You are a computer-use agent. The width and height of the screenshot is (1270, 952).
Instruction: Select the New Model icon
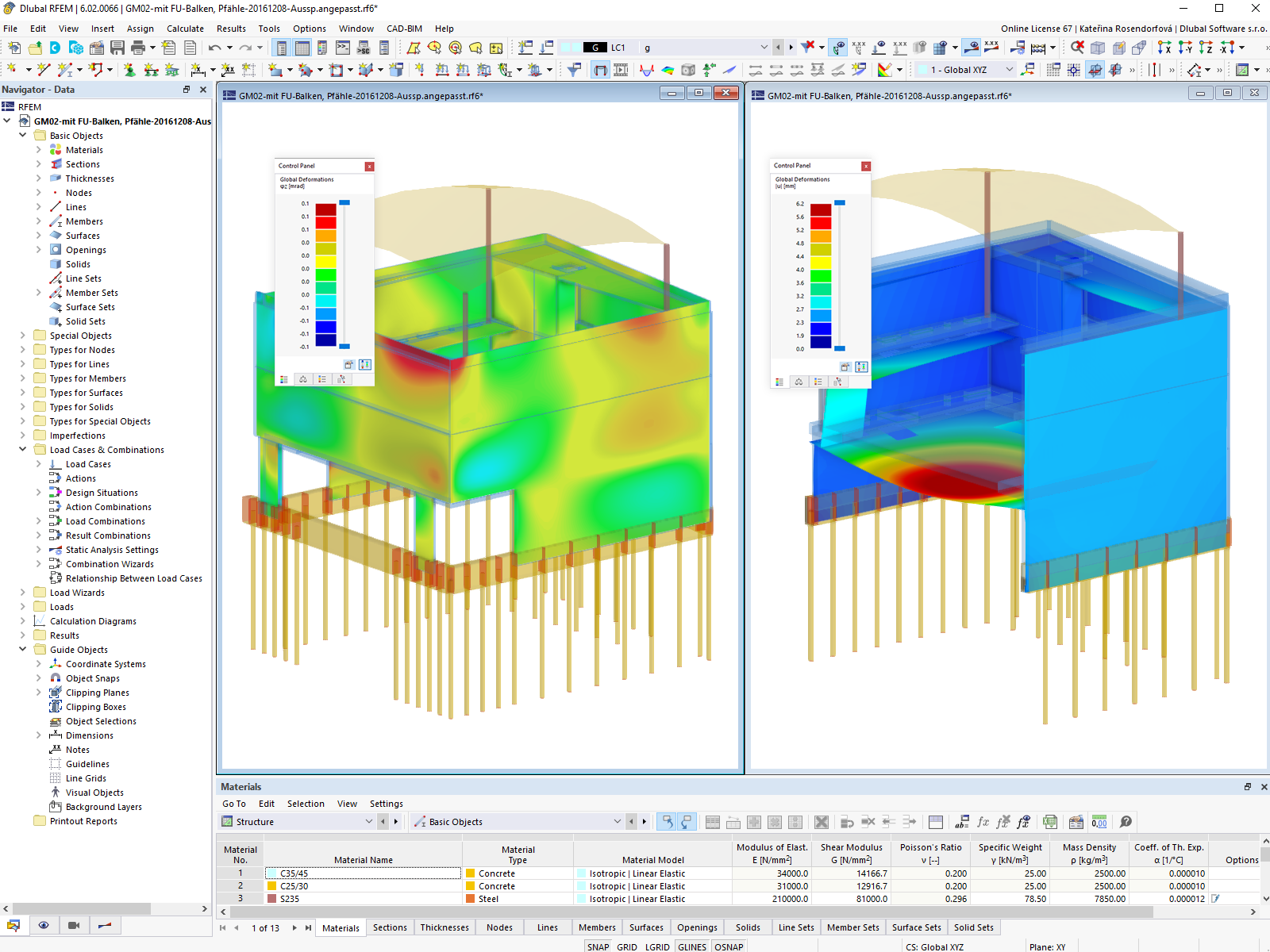click(x=14, y=48)
